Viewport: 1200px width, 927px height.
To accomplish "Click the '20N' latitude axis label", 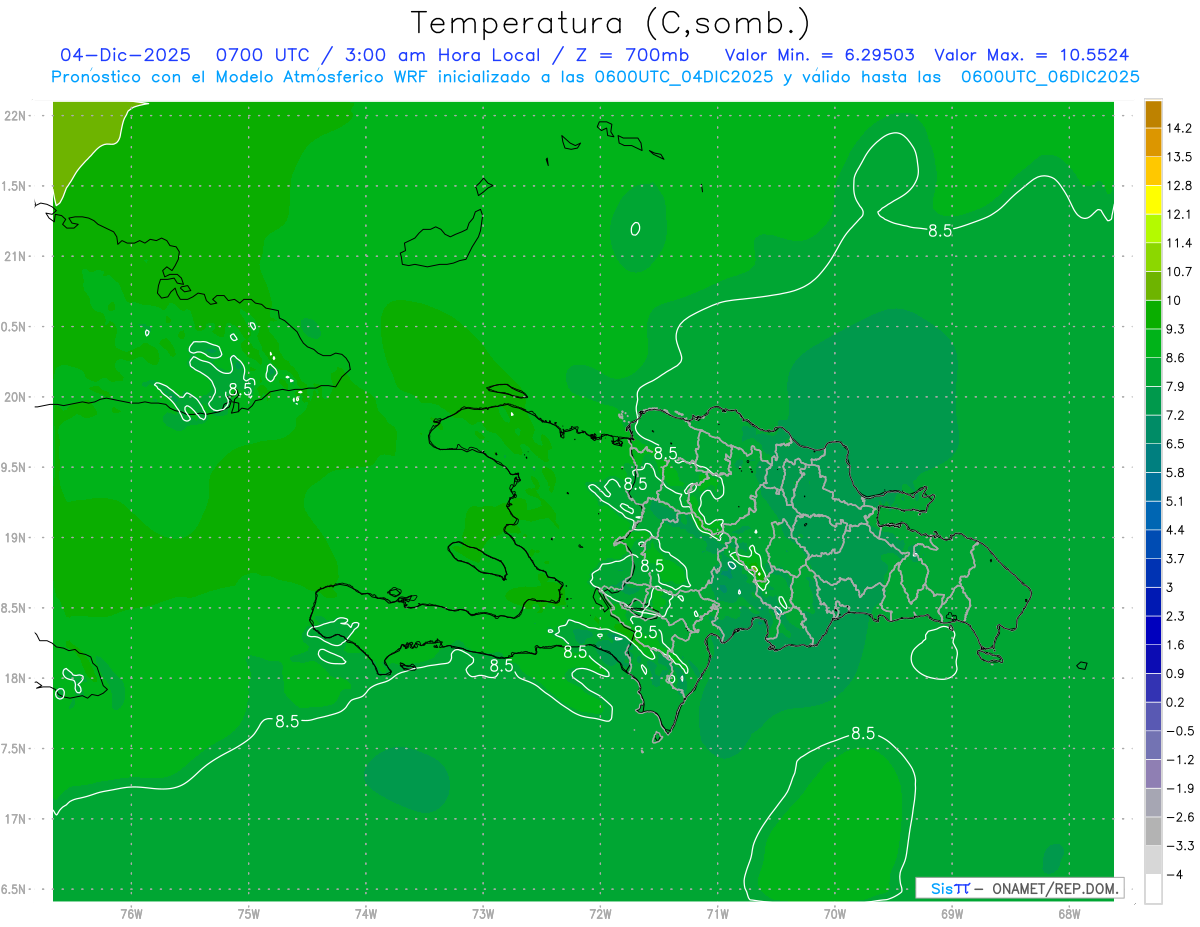I will (16, 397).
